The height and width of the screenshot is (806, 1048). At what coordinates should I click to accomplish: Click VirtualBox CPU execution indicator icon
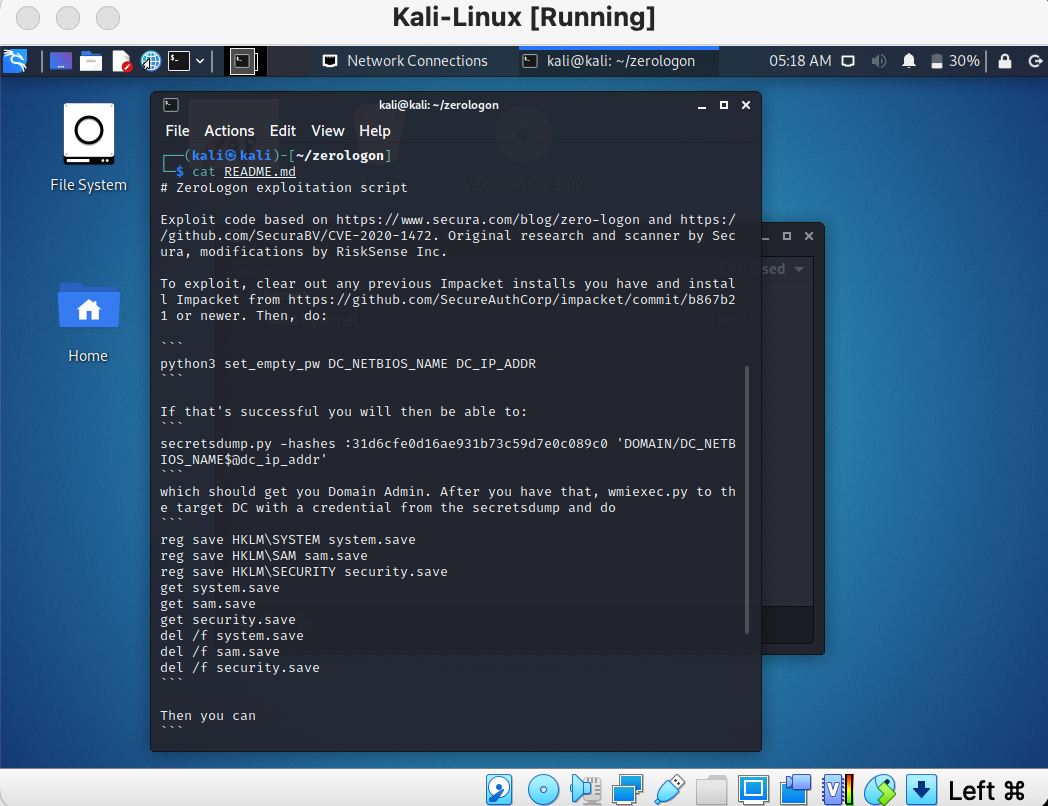(x=838, y=789)
